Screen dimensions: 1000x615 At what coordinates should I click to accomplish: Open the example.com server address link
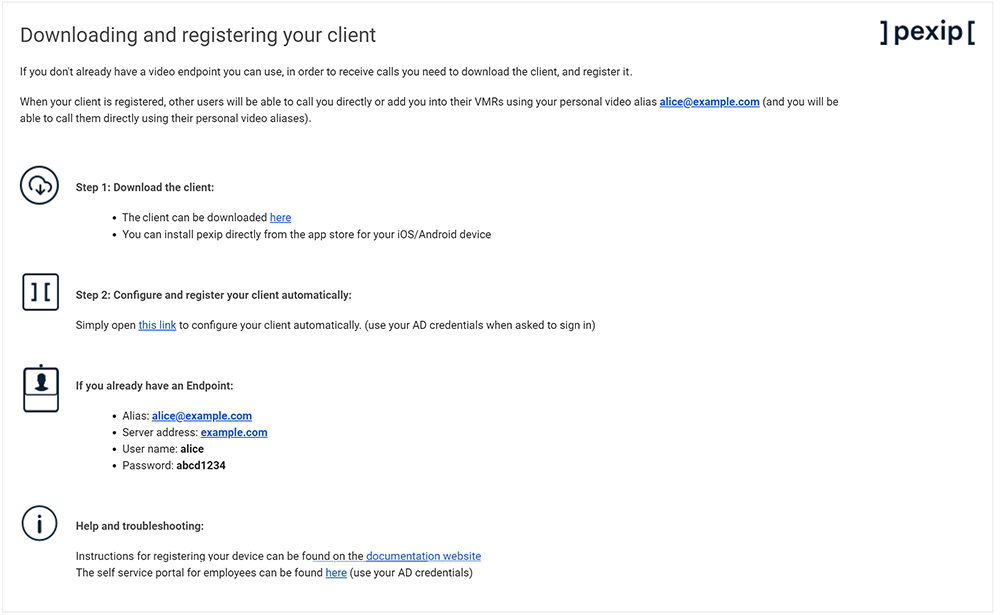click(234, 433)
